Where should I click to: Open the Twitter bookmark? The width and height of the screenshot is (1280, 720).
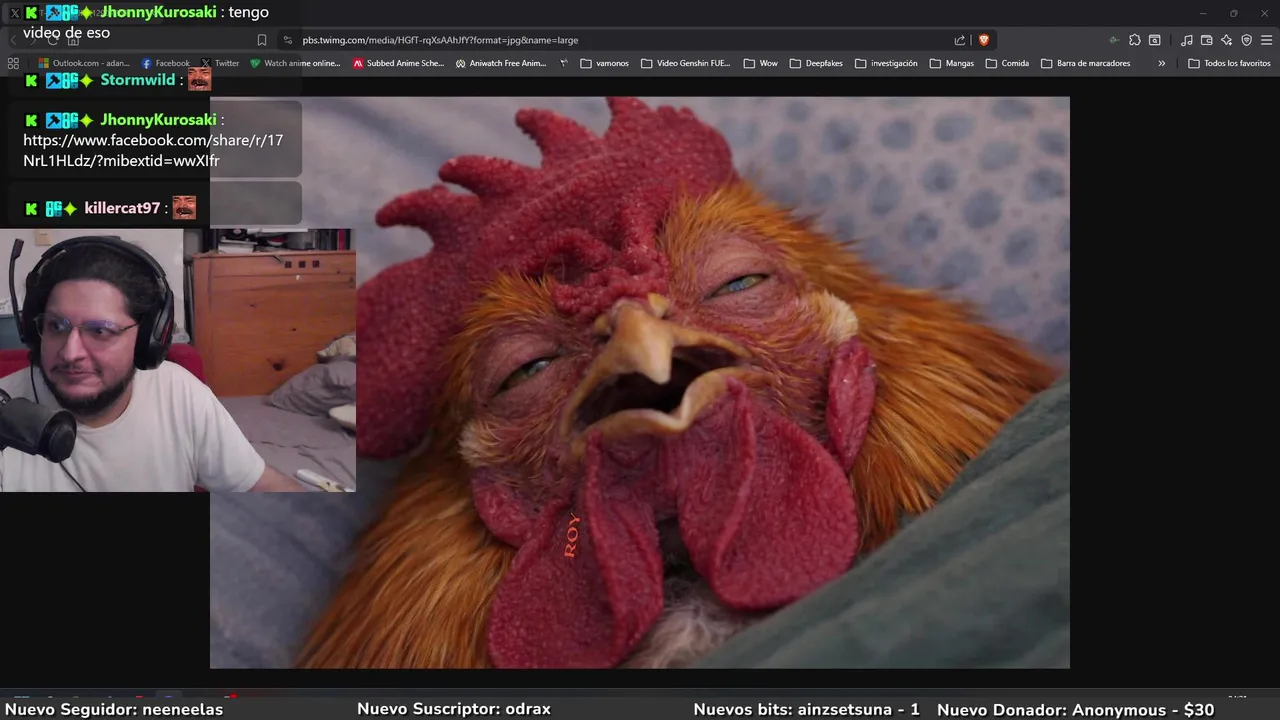220,63
